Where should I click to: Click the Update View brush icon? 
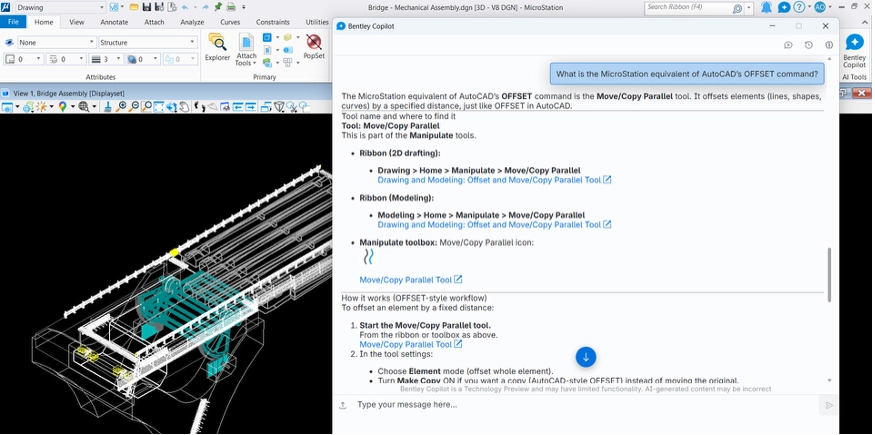click(x=108, y=107)
